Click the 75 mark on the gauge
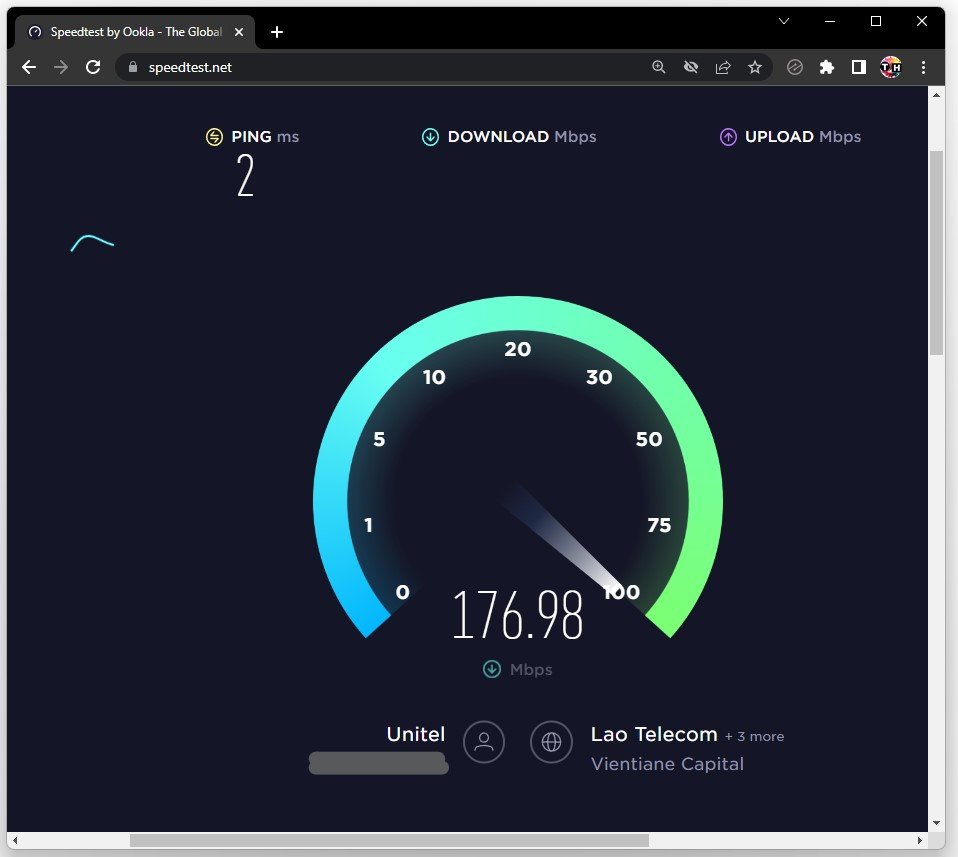This screenshot has height=857, width=958. pyautogui.click(x=659, y=525)
